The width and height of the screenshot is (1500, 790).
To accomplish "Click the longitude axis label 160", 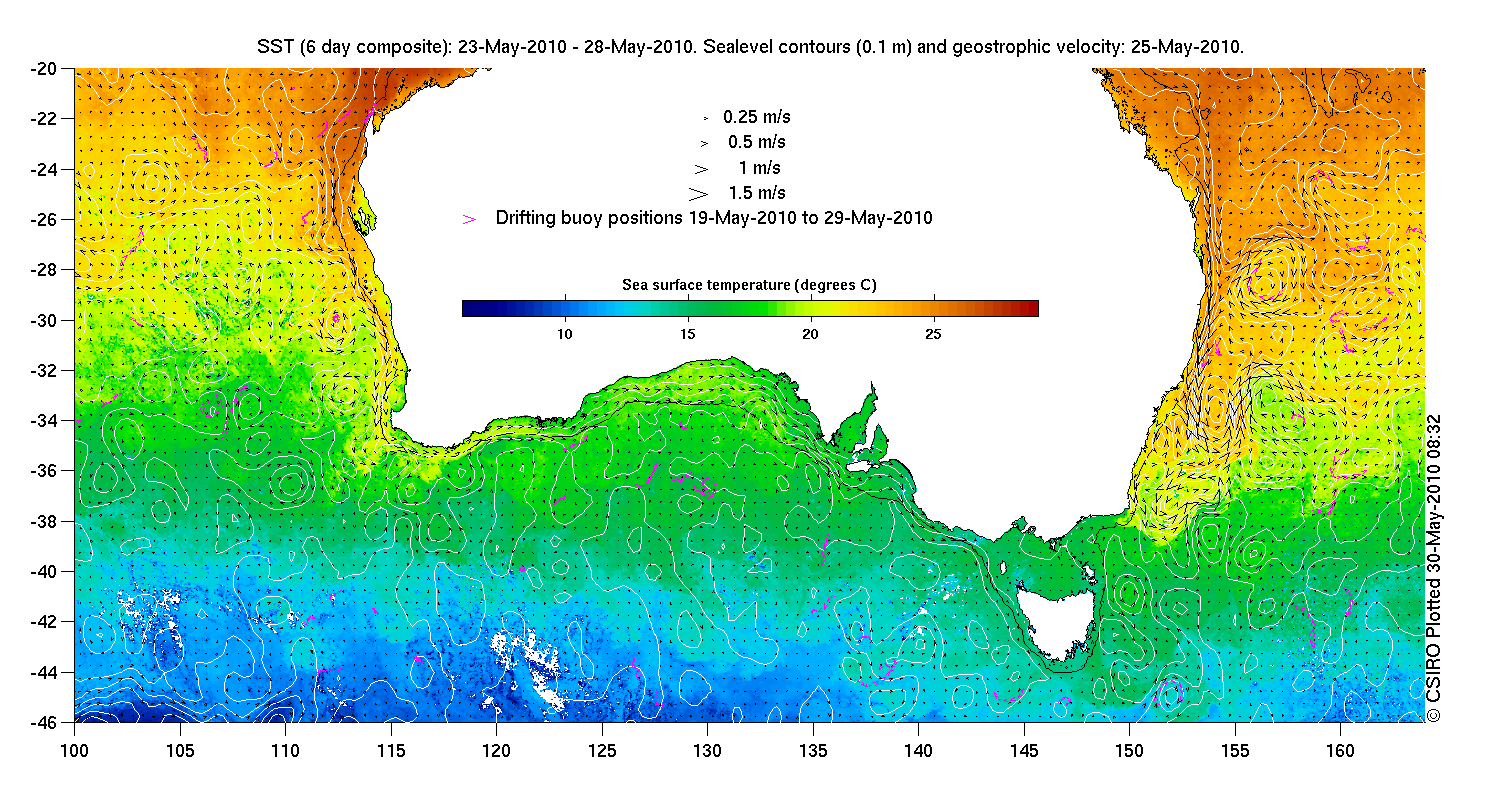I will click(1340, 749).
